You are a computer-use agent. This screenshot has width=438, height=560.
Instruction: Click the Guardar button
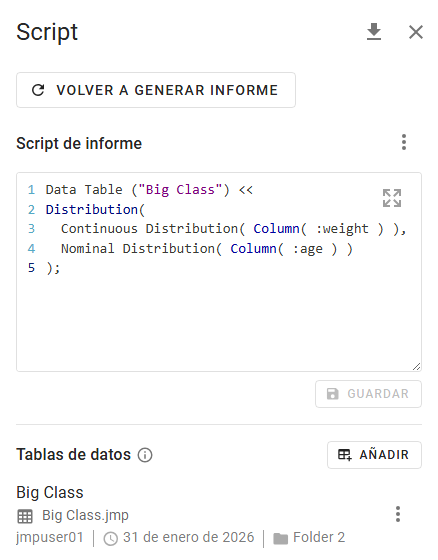[x=368, y=394]
